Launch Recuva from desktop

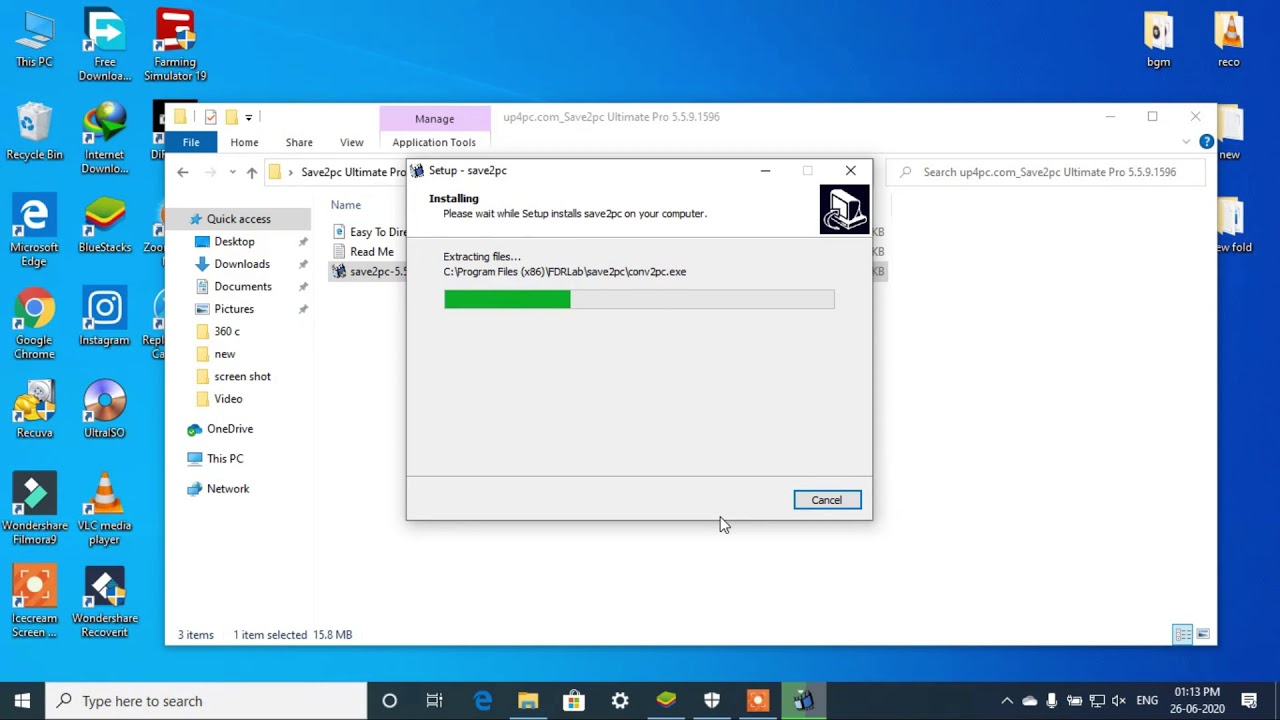coord(34,410)
